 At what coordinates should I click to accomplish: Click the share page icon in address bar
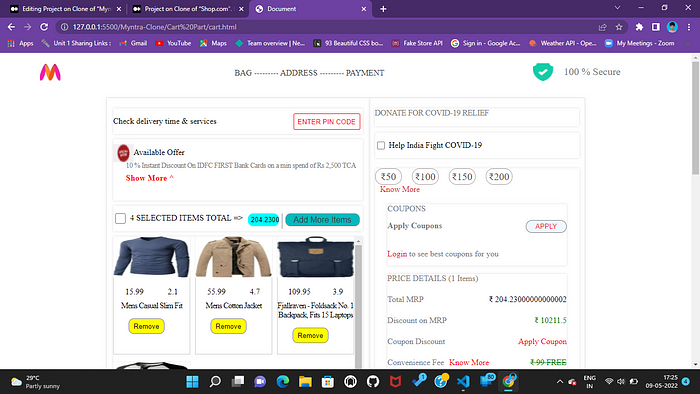coord(603,27)
